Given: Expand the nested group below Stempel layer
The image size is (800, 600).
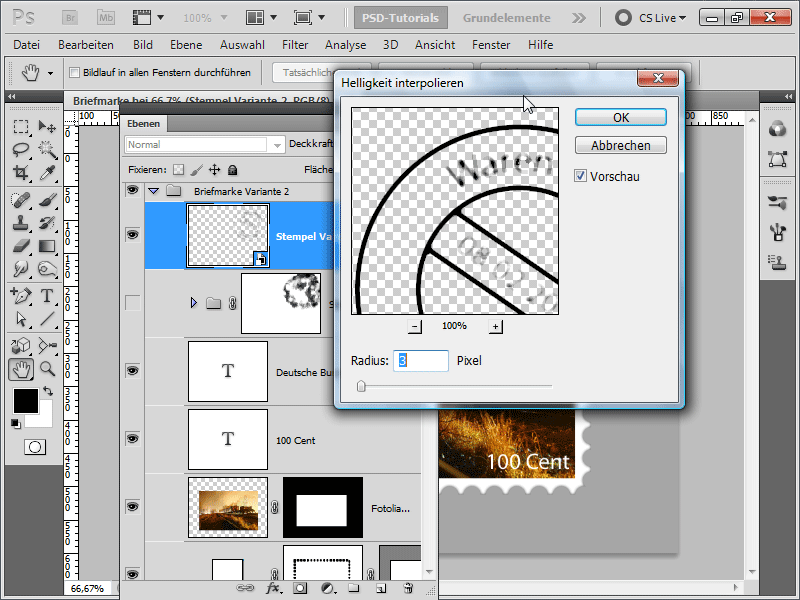Looking at the screenshot, I should coord(193,303).
